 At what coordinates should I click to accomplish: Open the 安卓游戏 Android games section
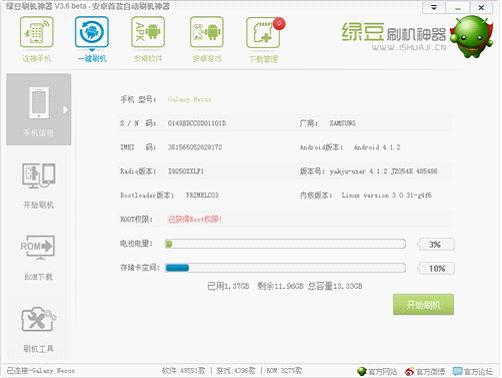pyautogui.click(x=207, y=32)
